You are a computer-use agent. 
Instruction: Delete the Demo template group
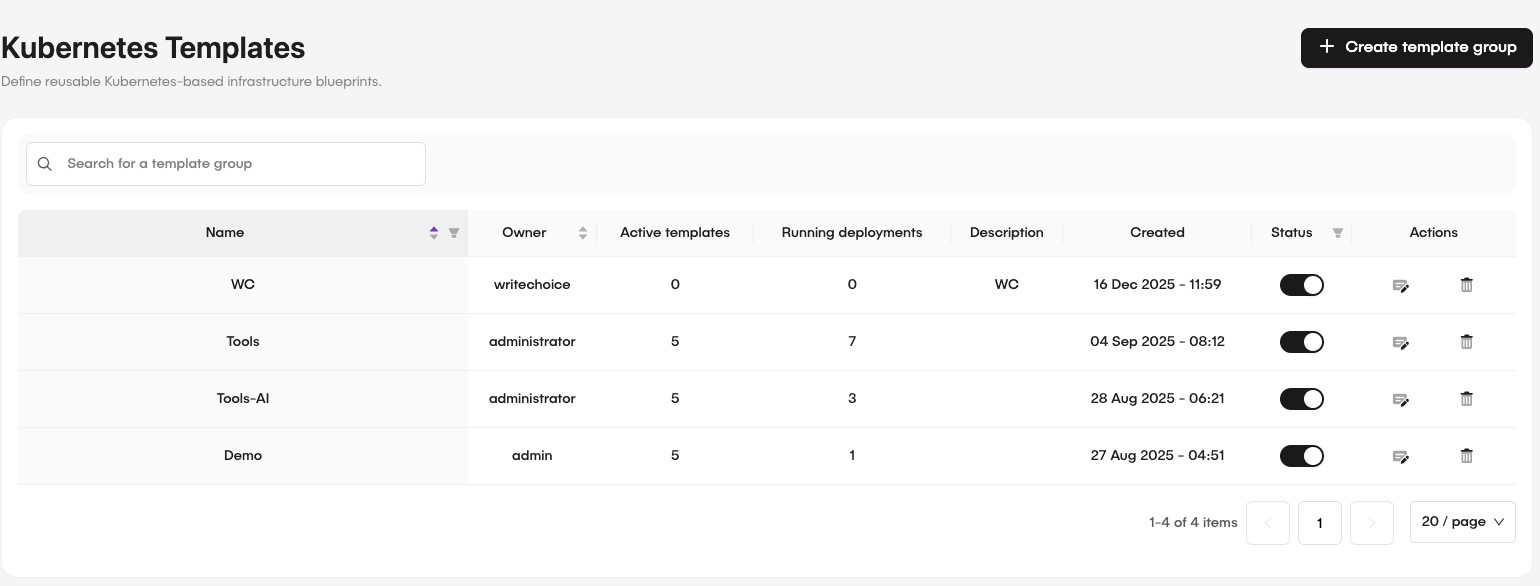click(x=1466, y=456)
